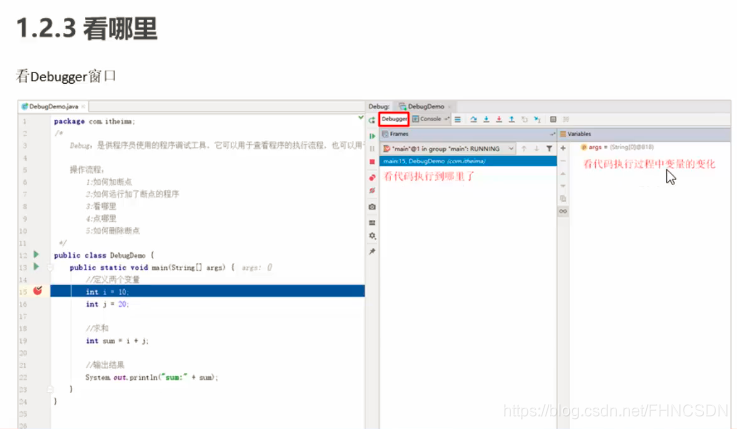The width and height of the screenshot is (737, 429).
Task: Click the public static void main line
Action: coord(152,267)
